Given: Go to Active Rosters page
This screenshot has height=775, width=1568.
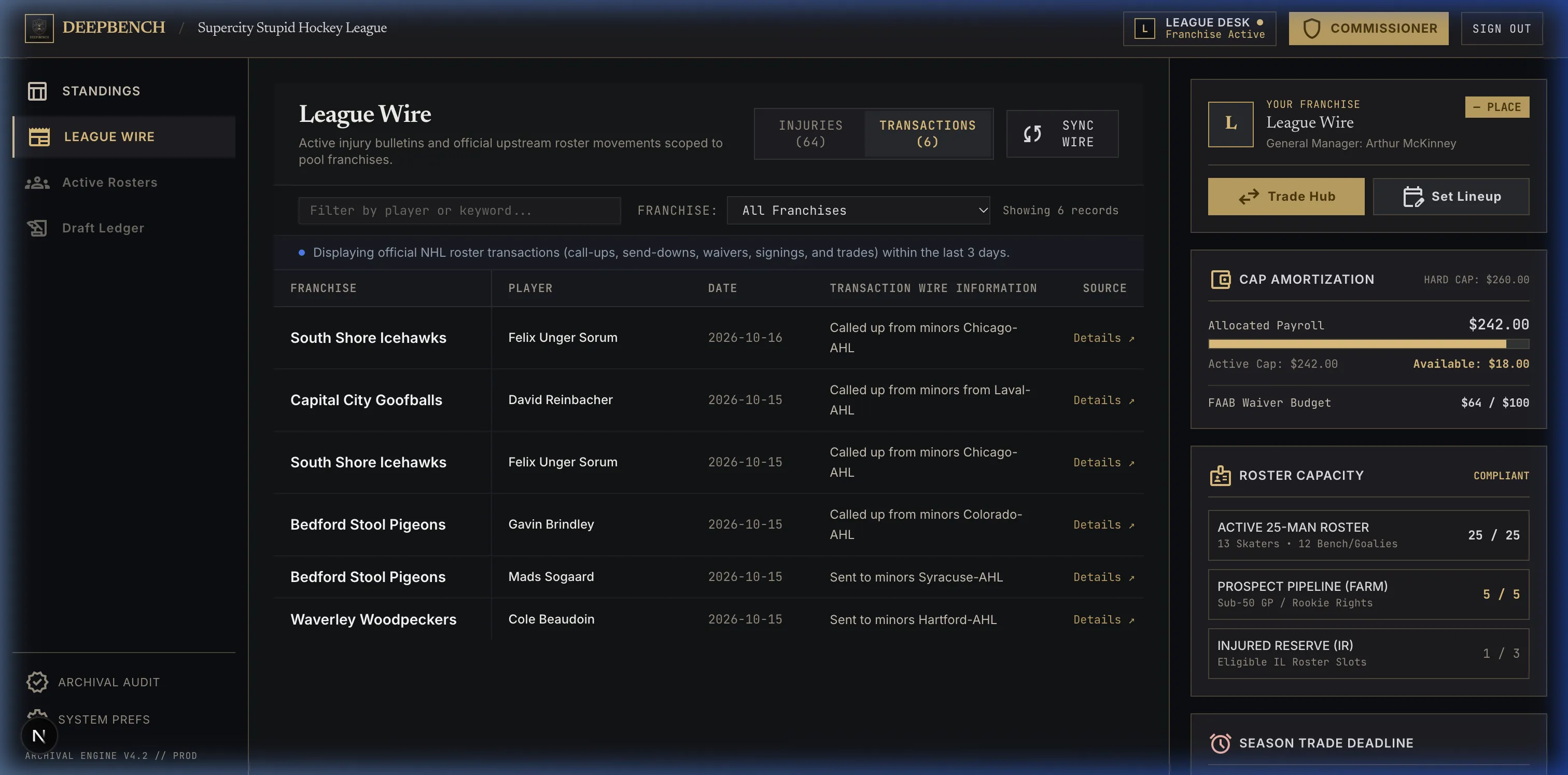Looking at the screenshot, I should tap(123, 182).
